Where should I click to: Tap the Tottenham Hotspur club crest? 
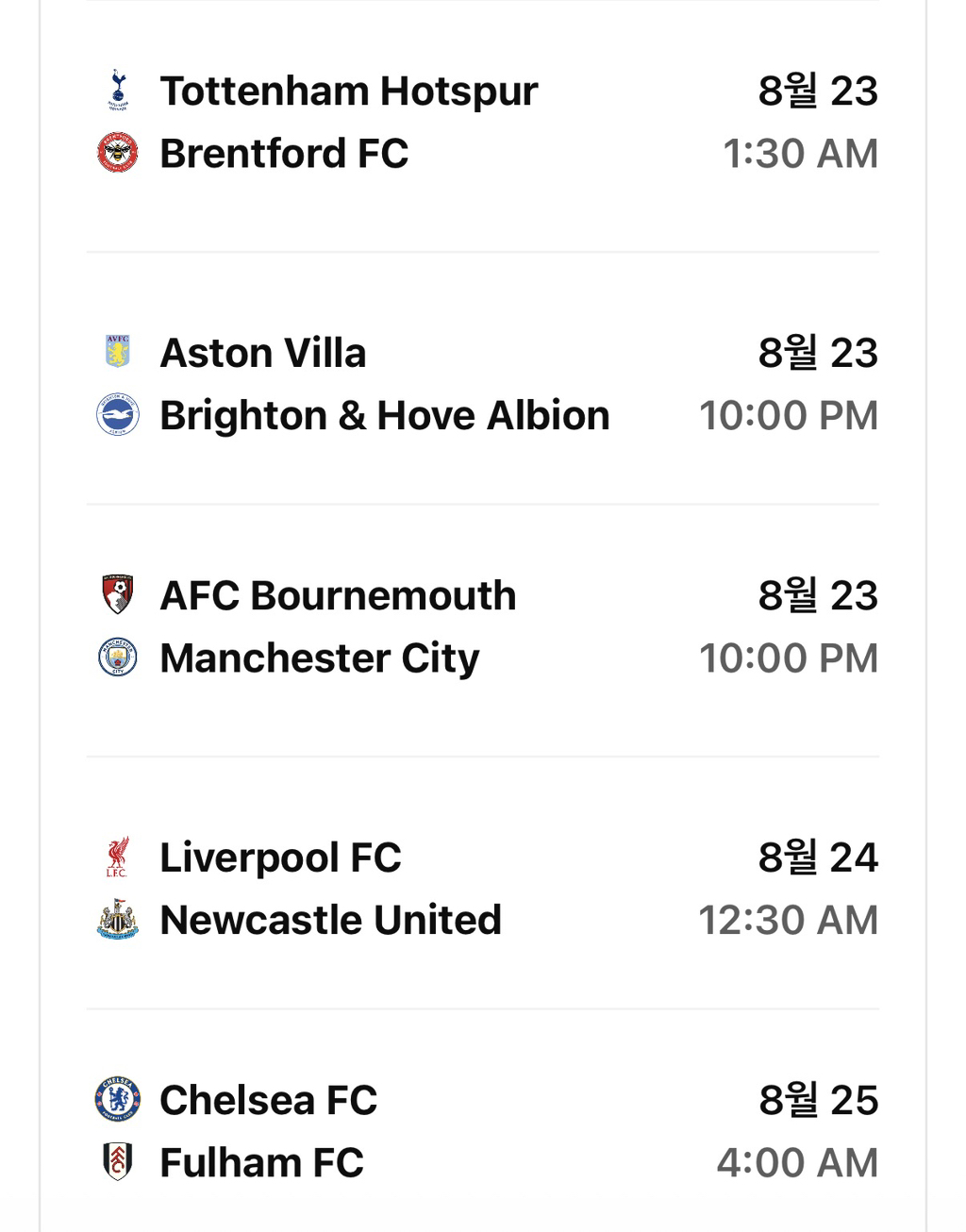pos(117,91)
